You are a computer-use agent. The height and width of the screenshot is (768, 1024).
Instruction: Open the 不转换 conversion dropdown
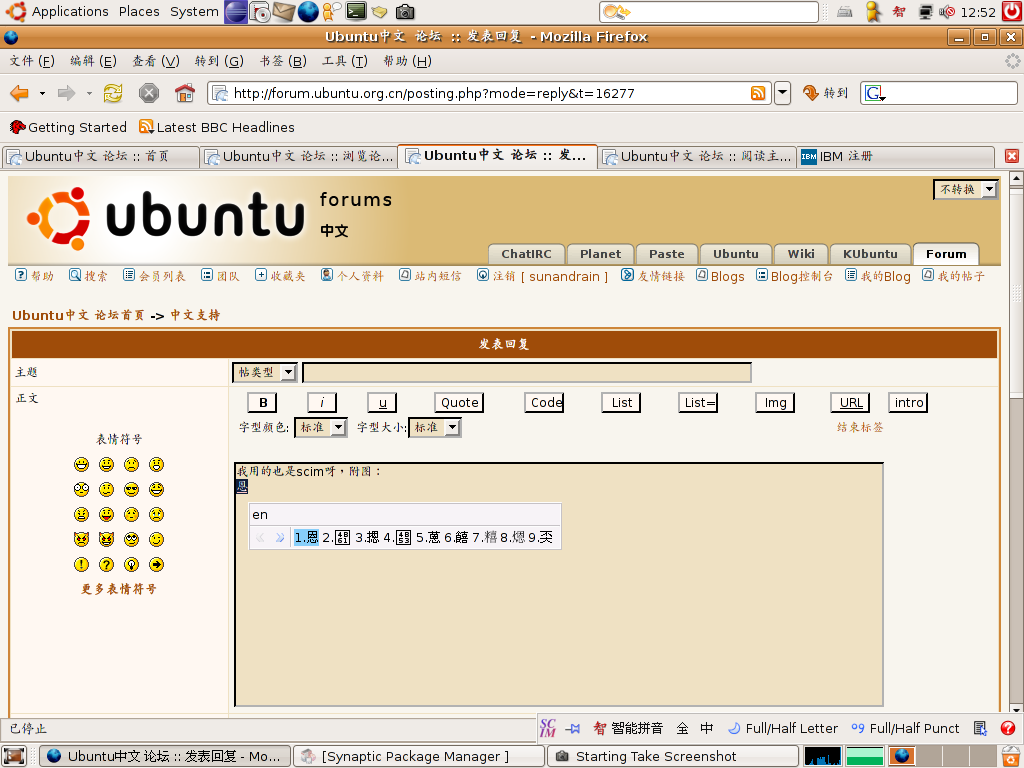965,189
